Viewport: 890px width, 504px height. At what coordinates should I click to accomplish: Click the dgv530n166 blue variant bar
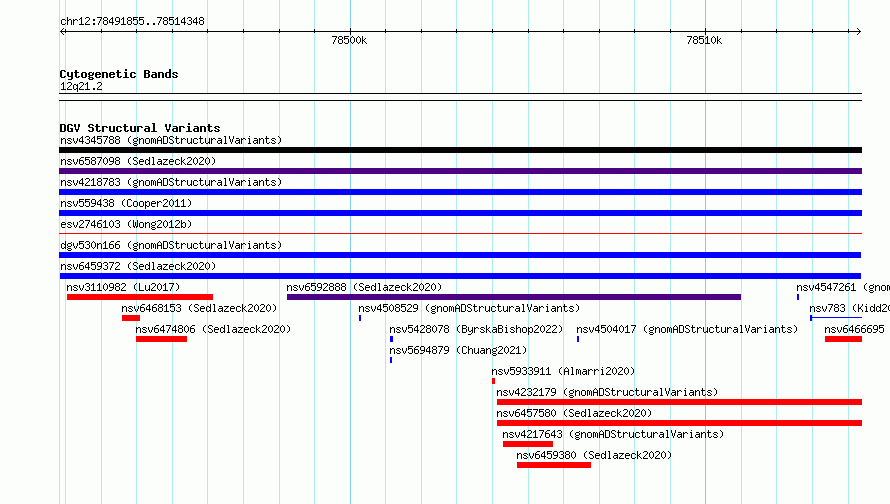pos(460,255)
